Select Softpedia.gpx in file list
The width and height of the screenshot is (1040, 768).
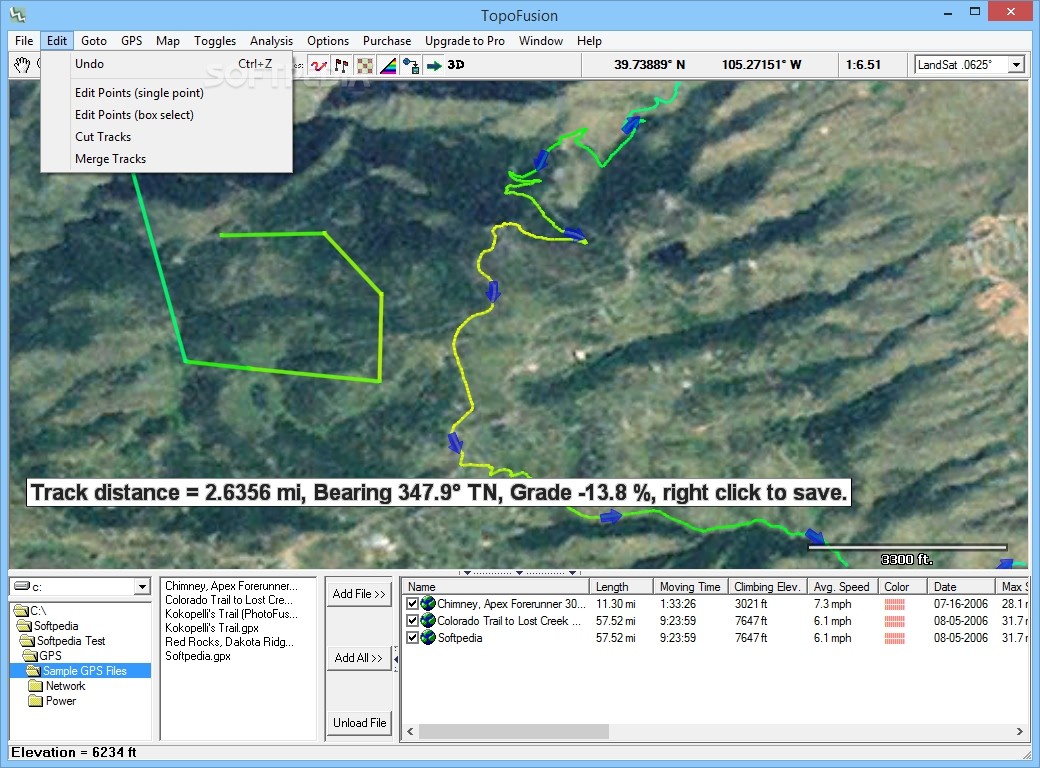(198, 655)
